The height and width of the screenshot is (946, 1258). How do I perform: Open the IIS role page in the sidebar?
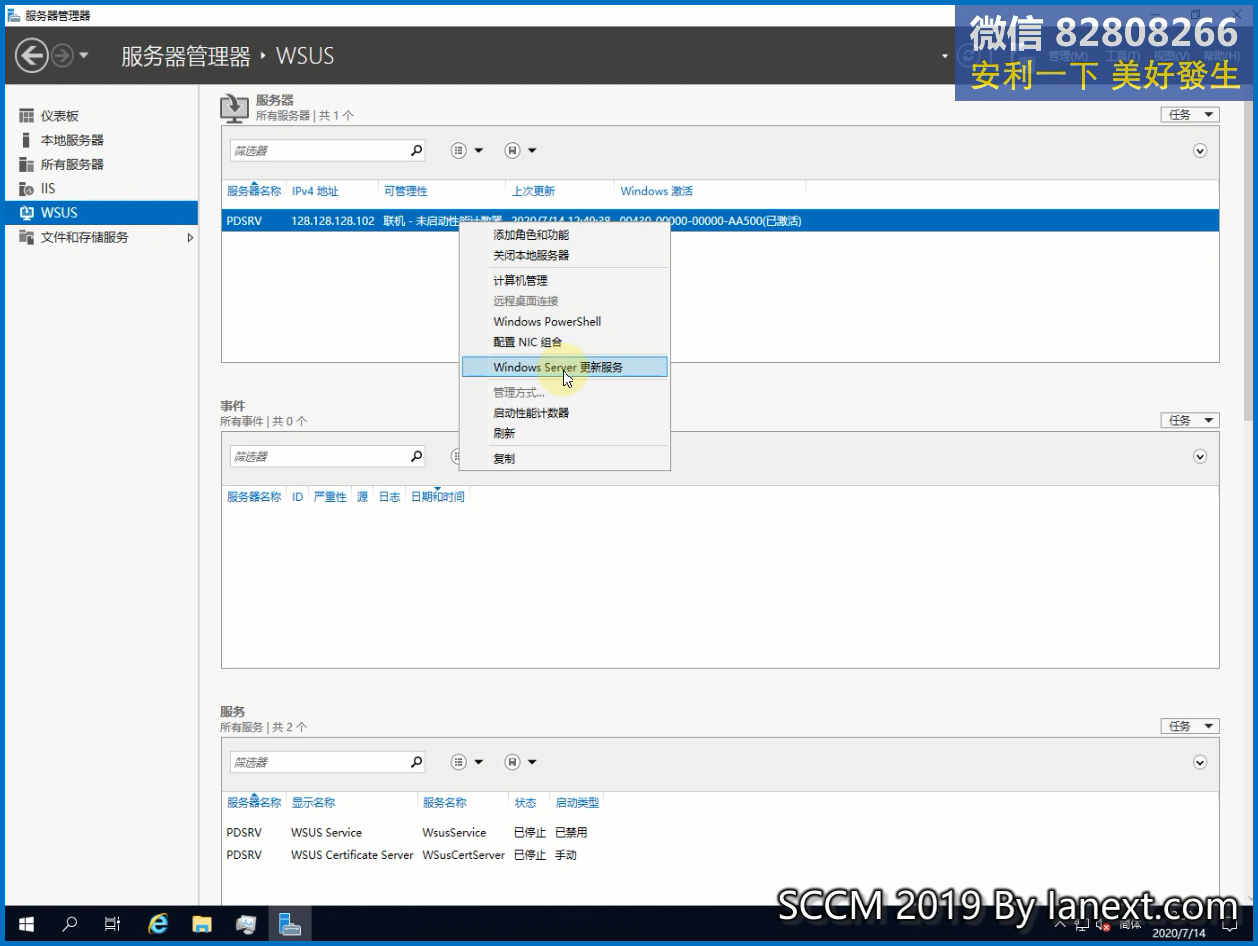48,188
